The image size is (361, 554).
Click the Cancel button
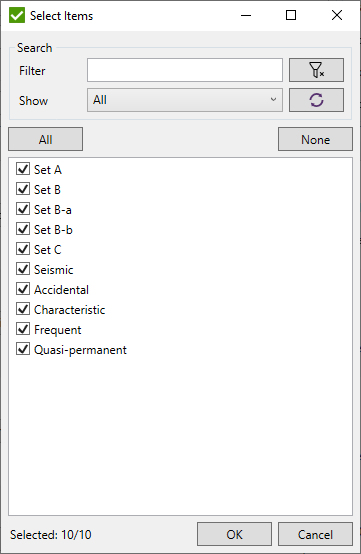(x=315, y=534)
